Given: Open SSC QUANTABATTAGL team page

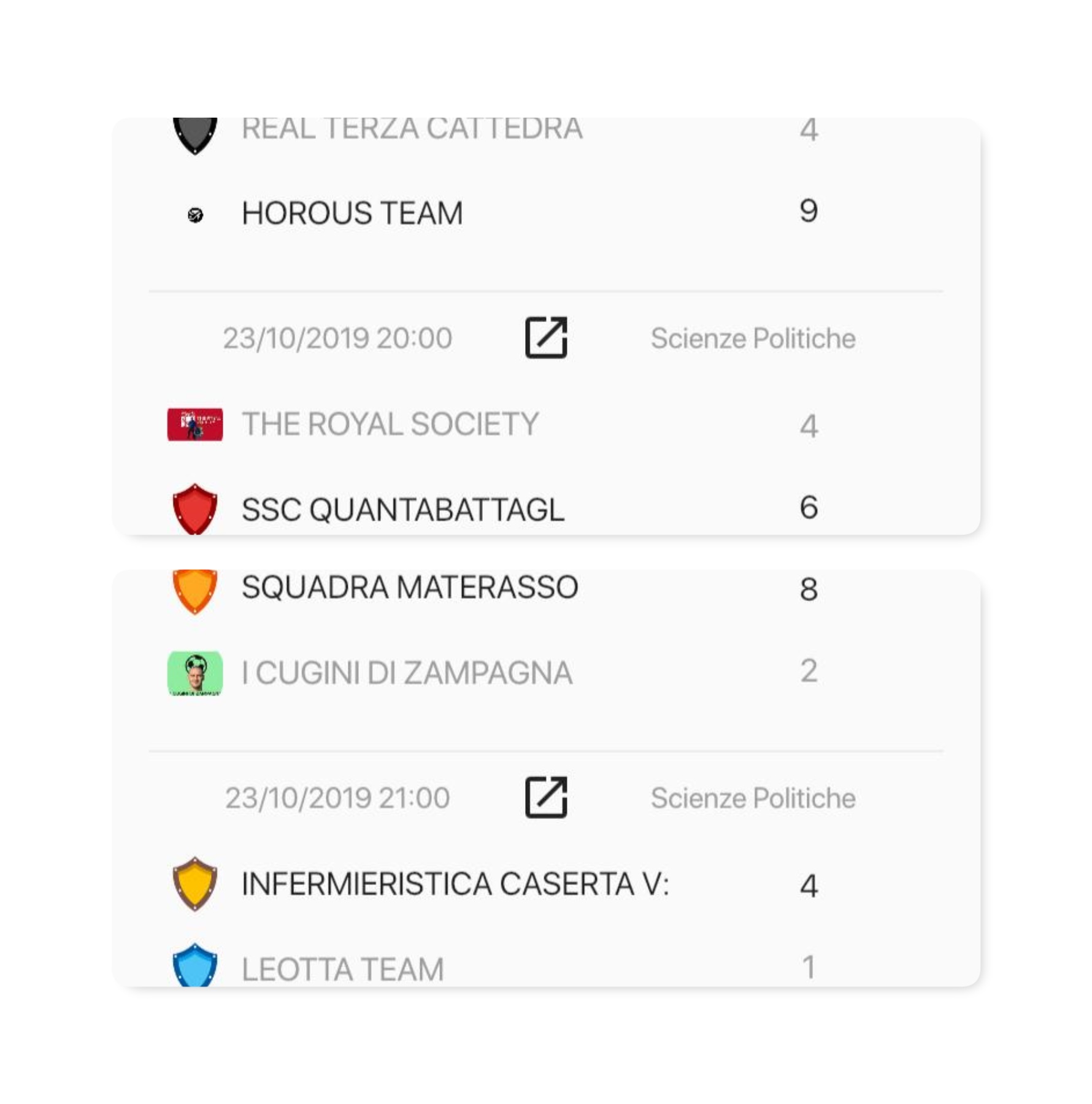Looking at the screenshot, I should tap(402, 510).
